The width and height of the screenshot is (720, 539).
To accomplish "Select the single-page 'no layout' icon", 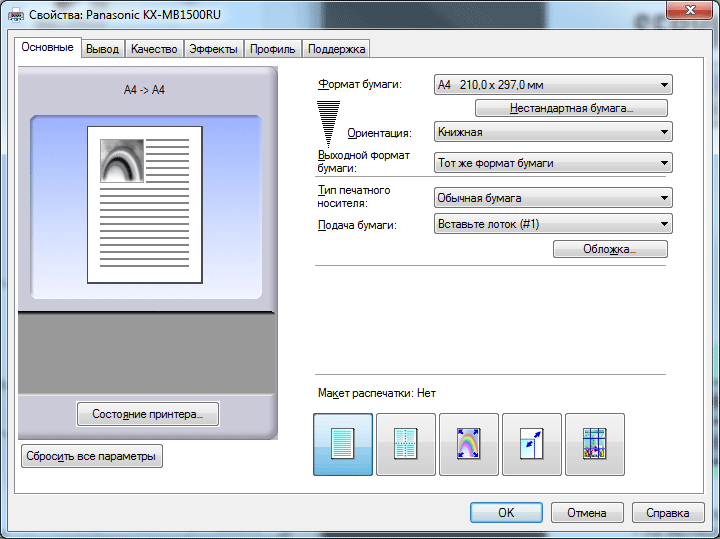I will pos(343,444).
